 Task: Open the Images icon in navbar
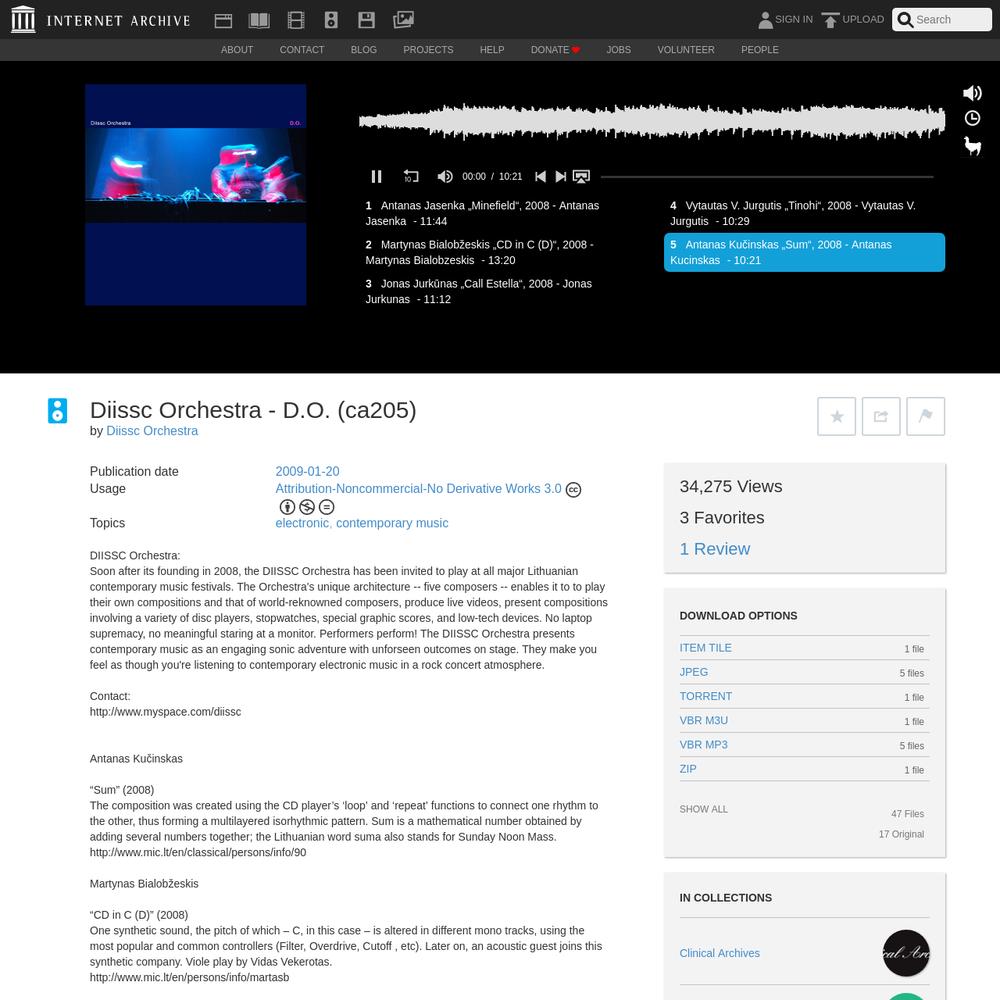tap(403, 20)
